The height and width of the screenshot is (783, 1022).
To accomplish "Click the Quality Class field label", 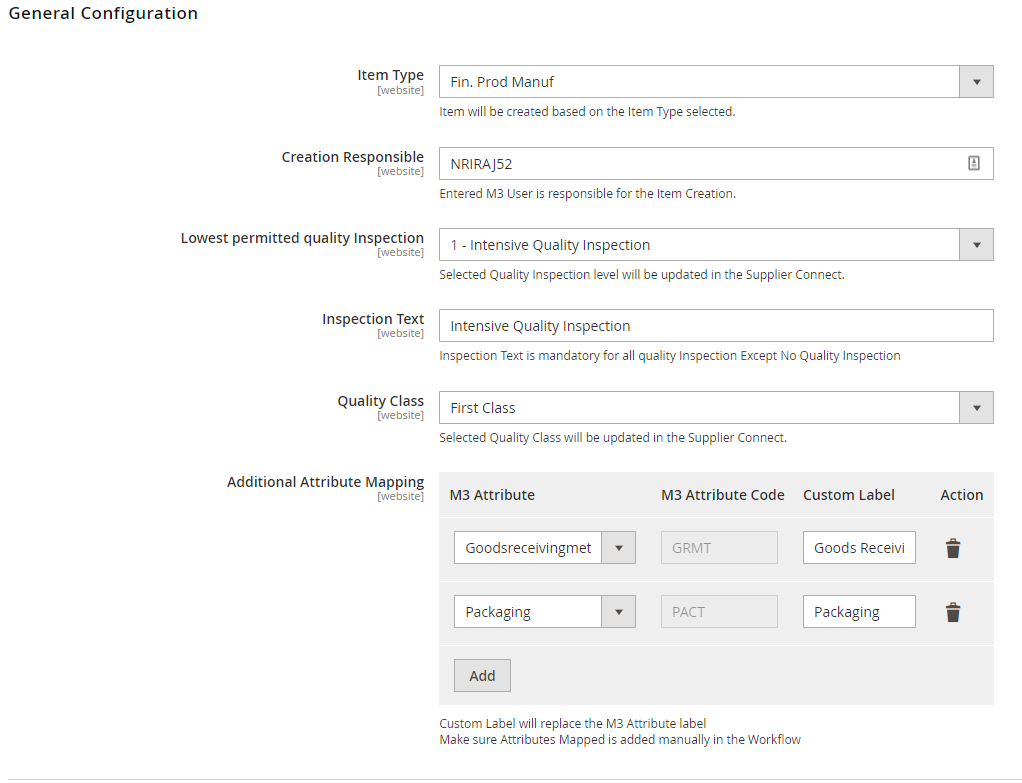I will tap(381, 401).
